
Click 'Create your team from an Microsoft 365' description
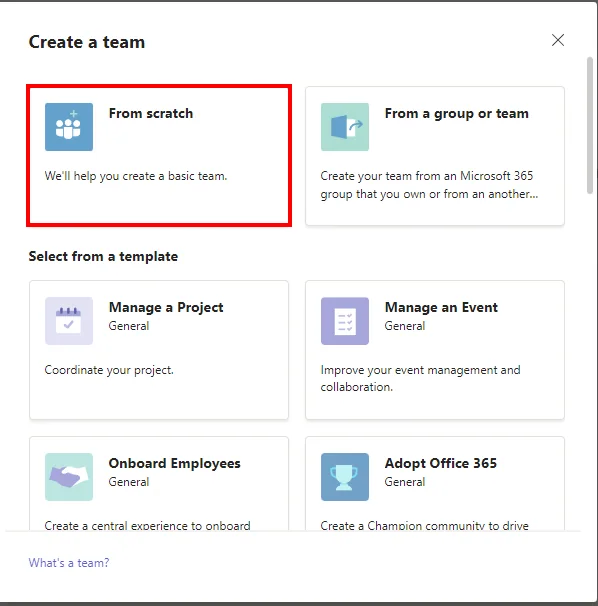(x=427, y=176)
